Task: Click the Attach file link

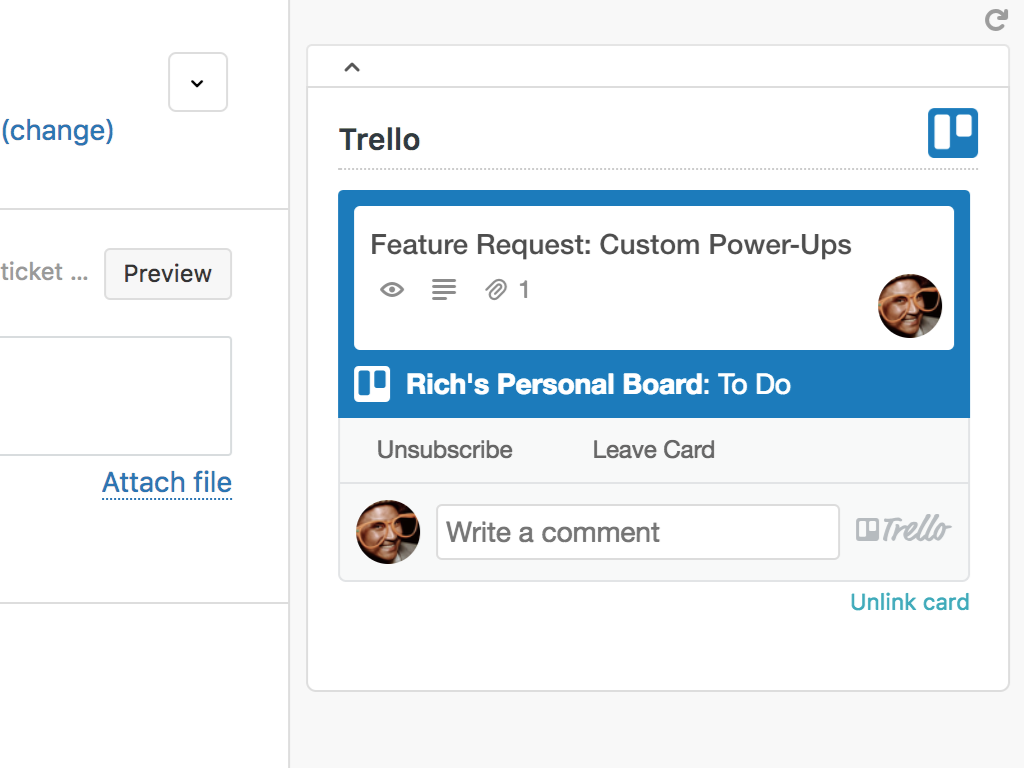Action: (x=166, y=483)
